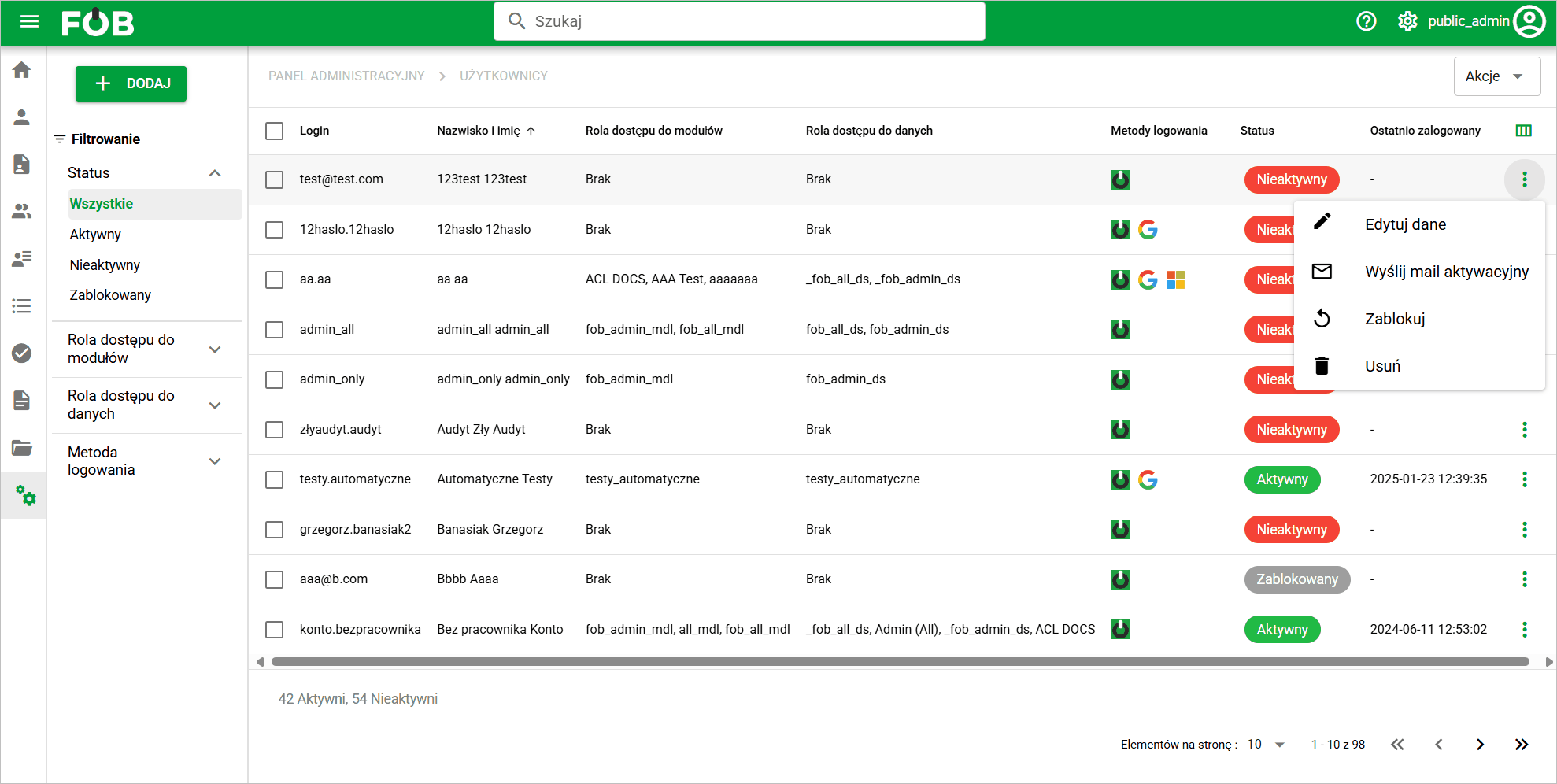Viewport: 1557px width, 784px height.
Task: Click the help question mark icon
Action: coord(1367,21)
